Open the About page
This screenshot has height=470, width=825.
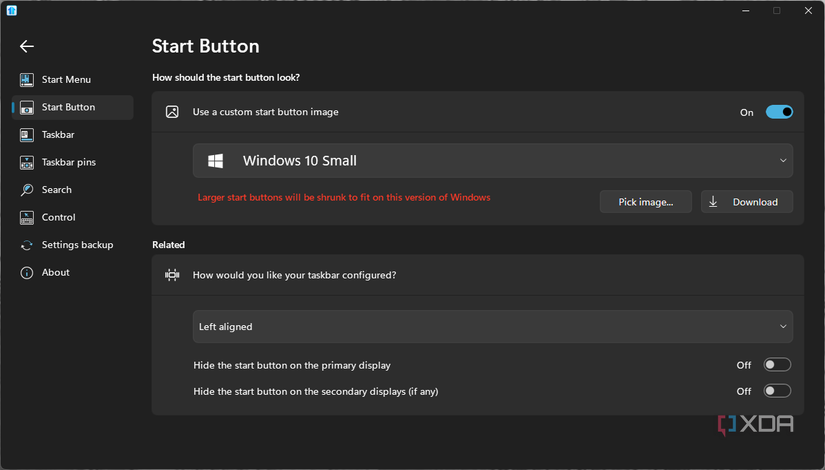[x=73, y=273]
